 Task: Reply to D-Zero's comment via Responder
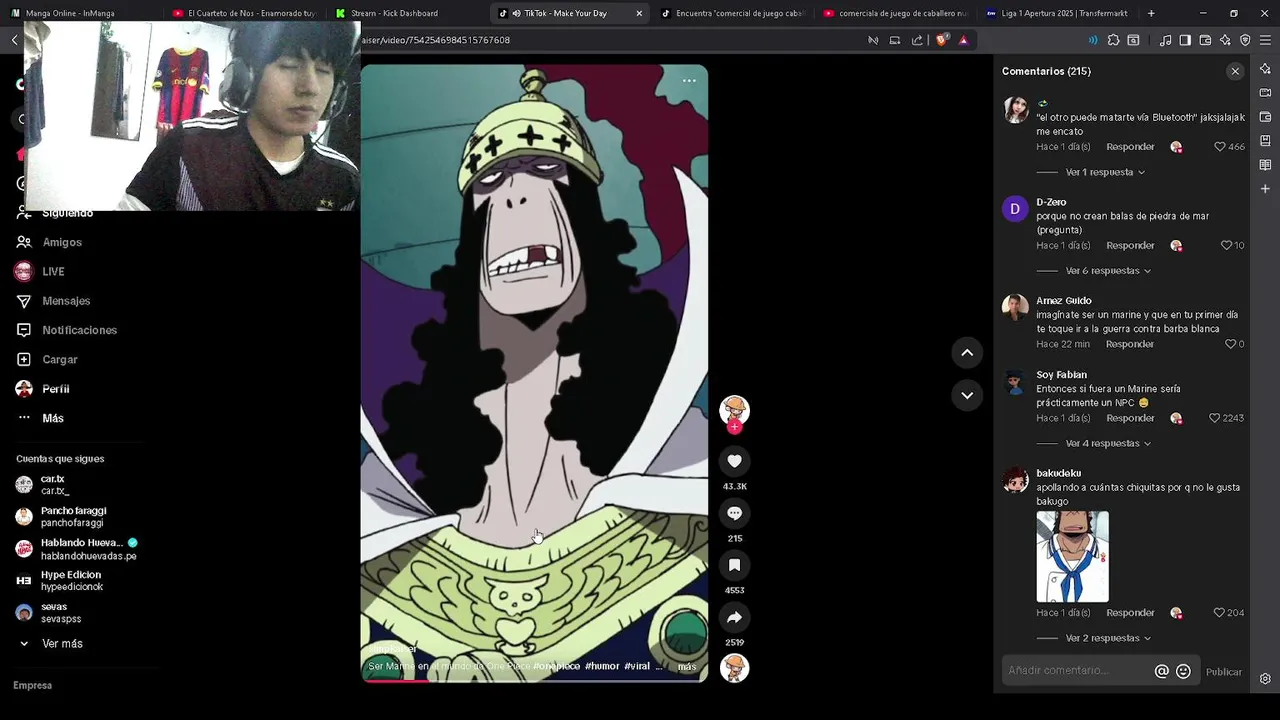pos(1130,246)
